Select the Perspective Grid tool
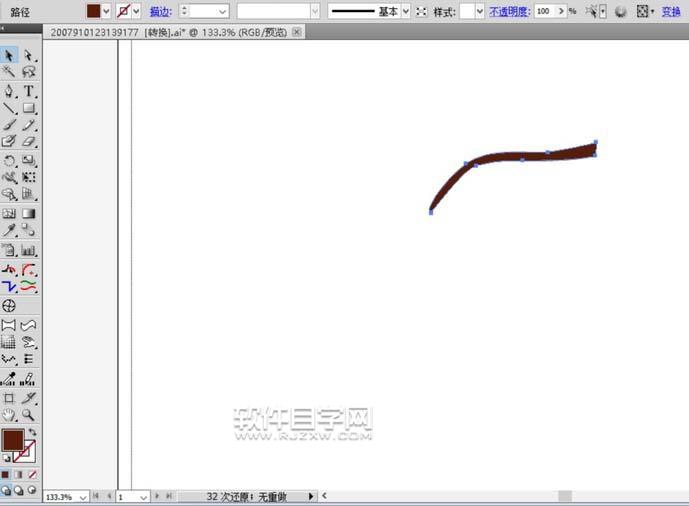Screen dimensions: 689x506 29,194
